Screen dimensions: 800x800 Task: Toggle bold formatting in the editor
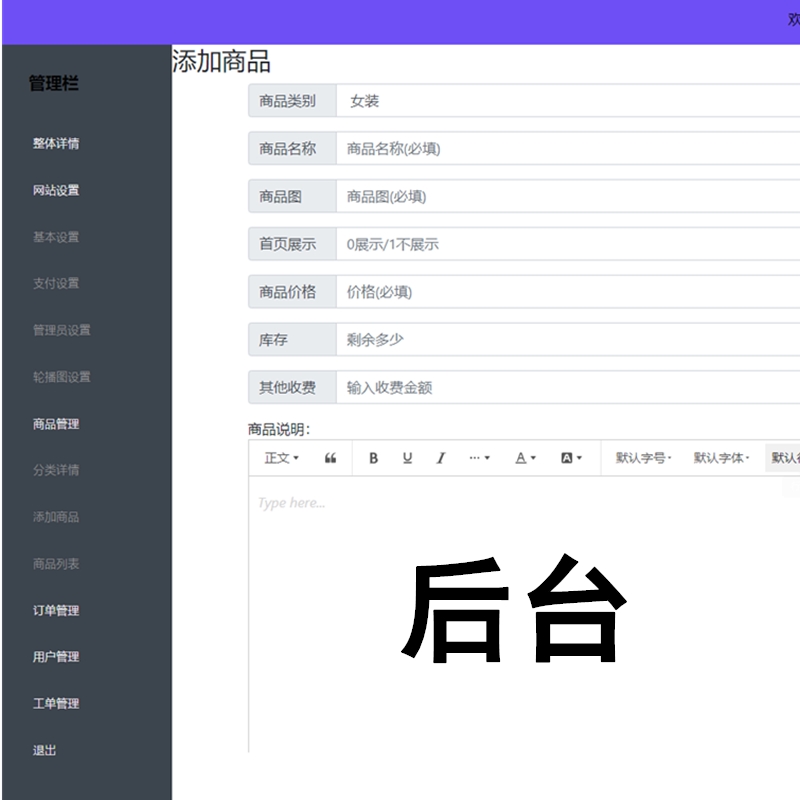tap(374, 458)
